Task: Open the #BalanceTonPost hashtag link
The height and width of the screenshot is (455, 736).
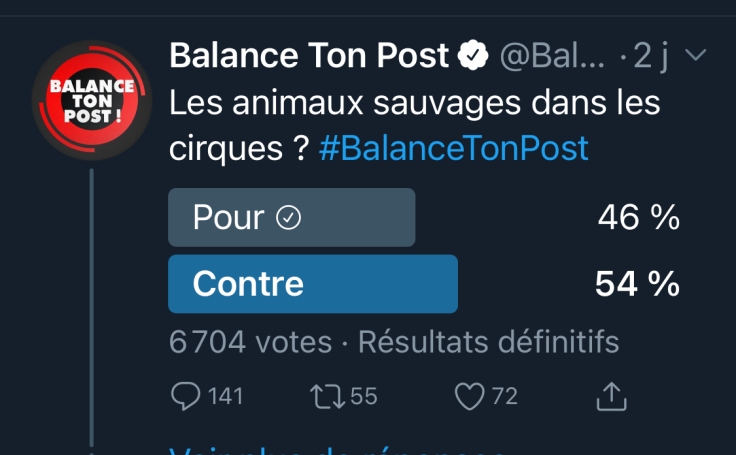Action: tap(453, 148)
